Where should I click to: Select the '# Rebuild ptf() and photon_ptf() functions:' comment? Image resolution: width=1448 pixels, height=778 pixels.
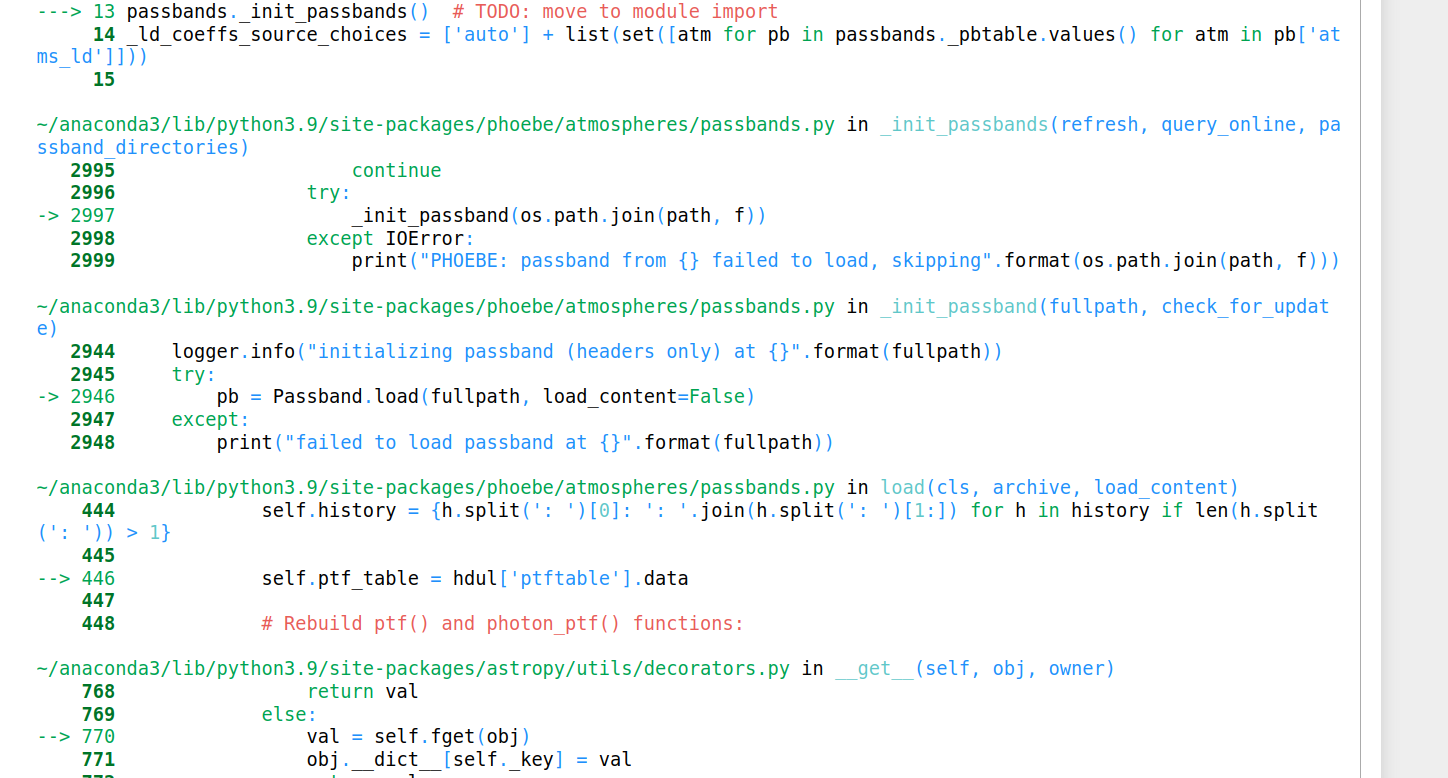[x=503, y=624]
